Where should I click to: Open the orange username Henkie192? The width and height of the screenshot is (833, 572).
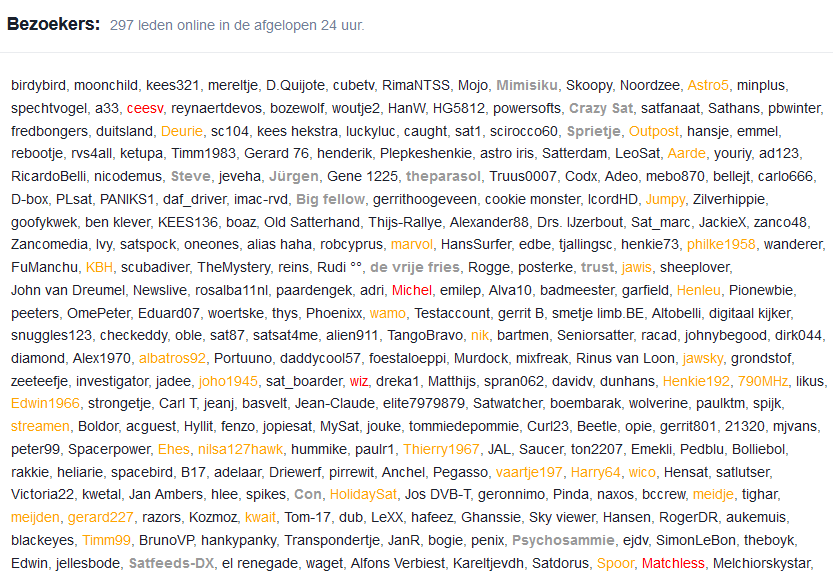coord(696,381)
